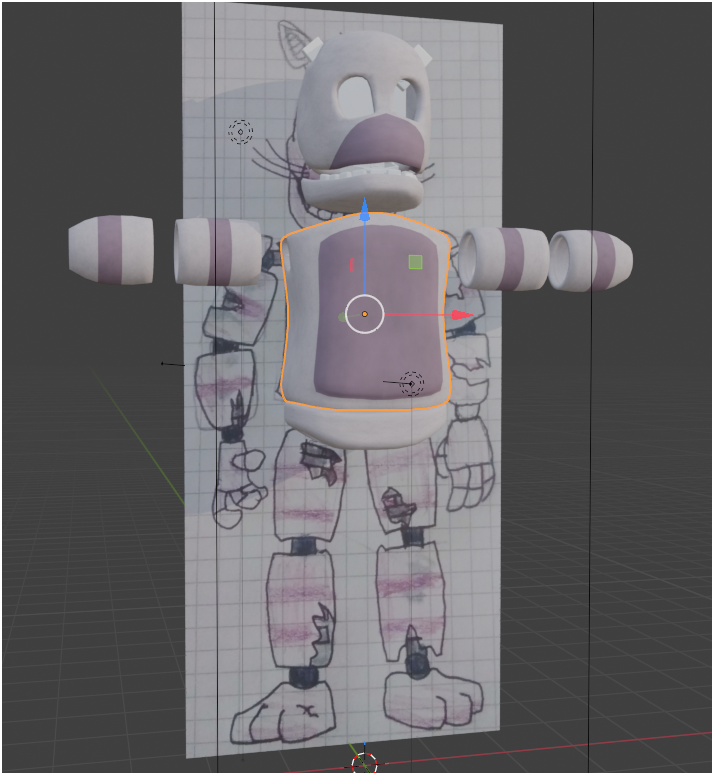This screenshot has height=775, width=714.
Task: Select the white pelvis piece below torso
Action: point(366,428)
